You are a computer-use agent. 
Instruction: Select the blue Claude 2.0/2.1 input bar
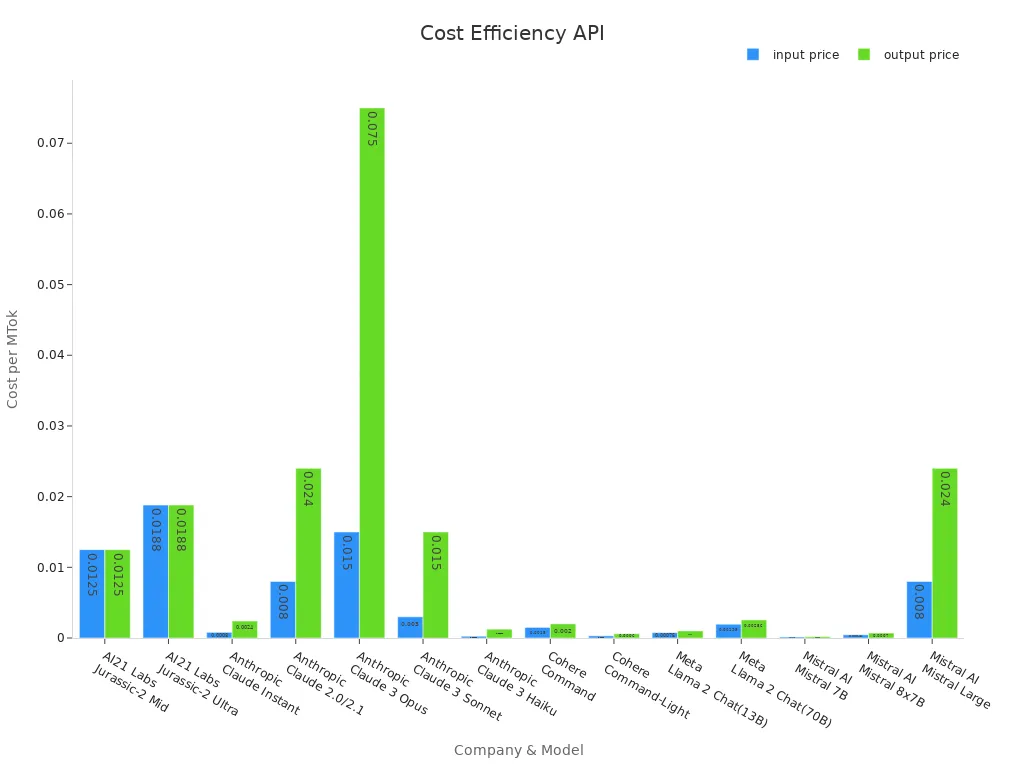(x=283, y=610)
